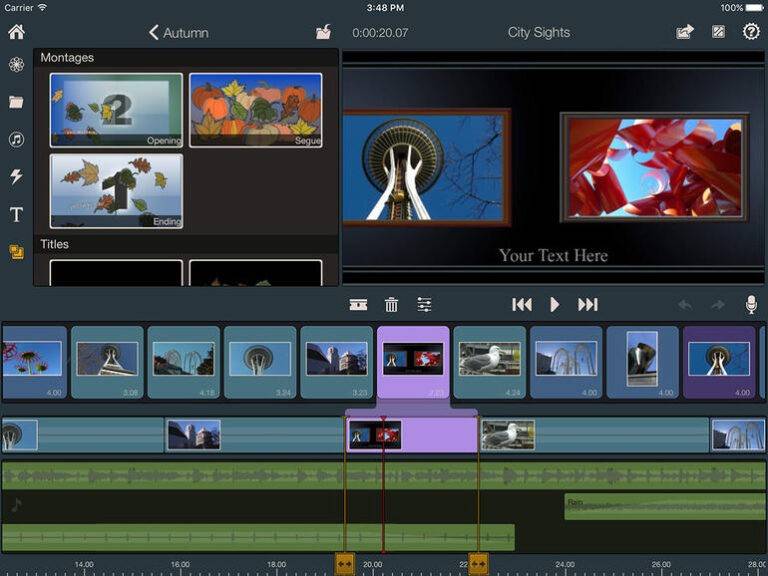The image size is (768, 576).
Task: Open the export share menu
Action: click(684, 32)
